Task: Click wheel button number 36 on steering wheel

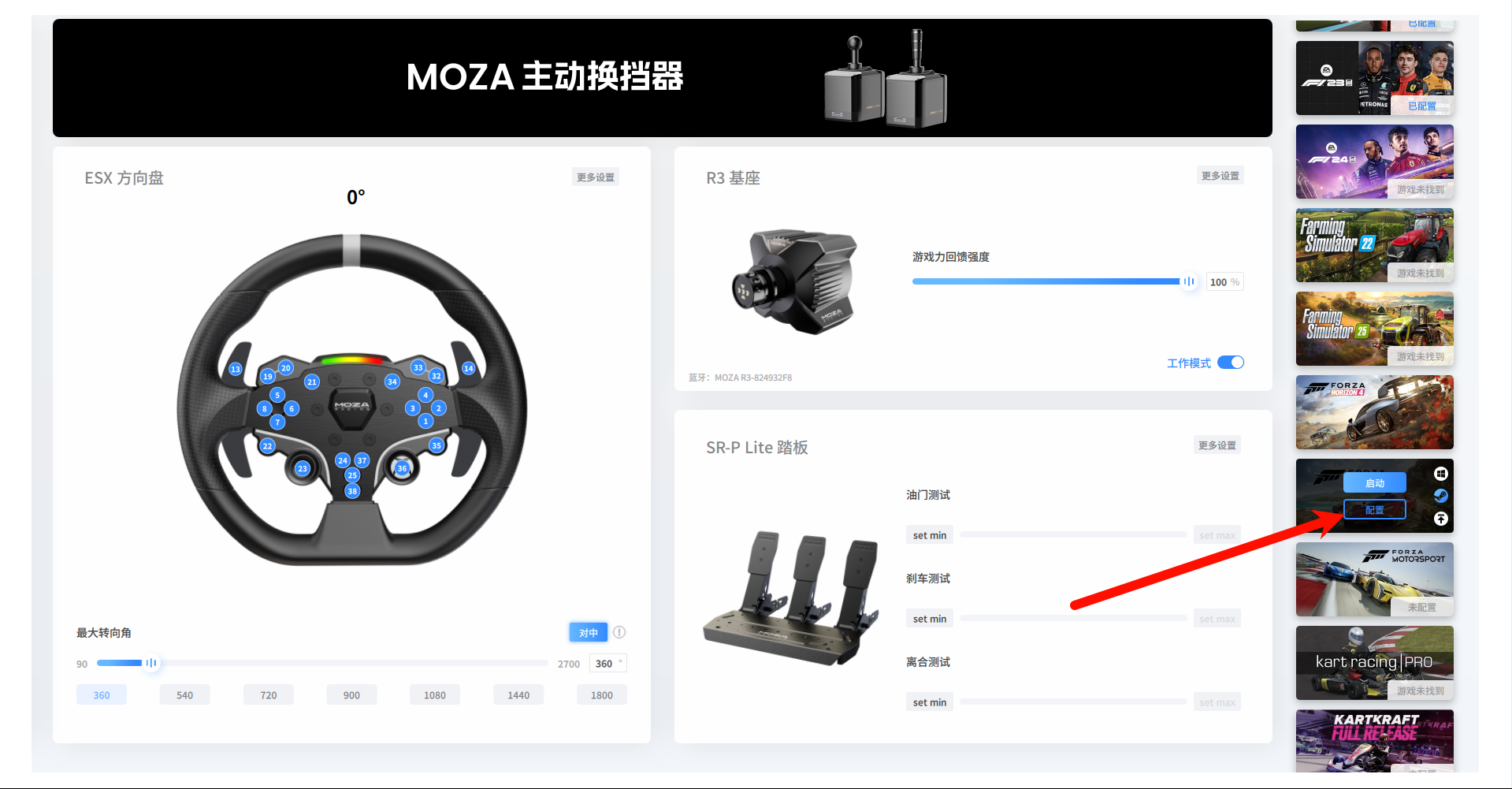Action: coord(402,468)
